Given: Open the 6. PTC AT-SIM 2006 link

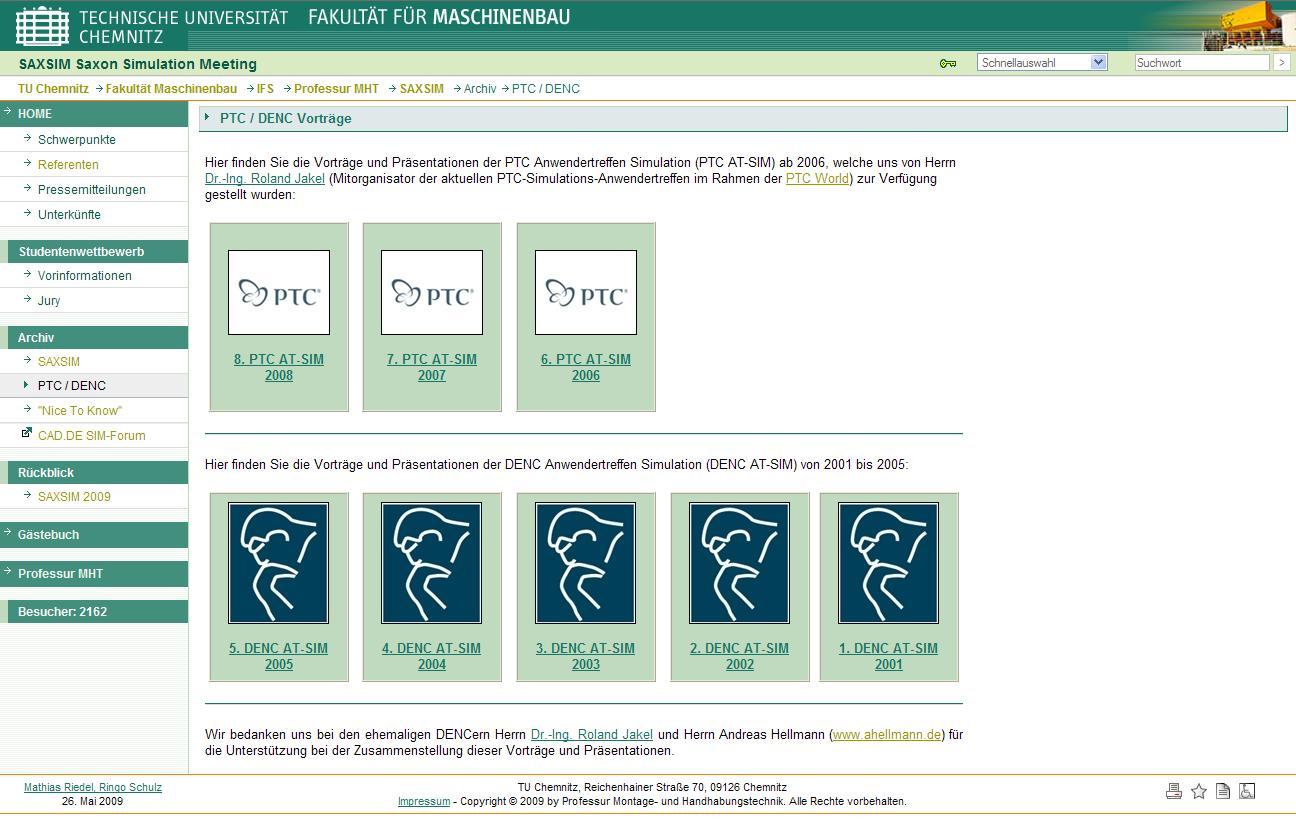Looking at the screenshot, I should pyautogui.click(x=586, y=367).
